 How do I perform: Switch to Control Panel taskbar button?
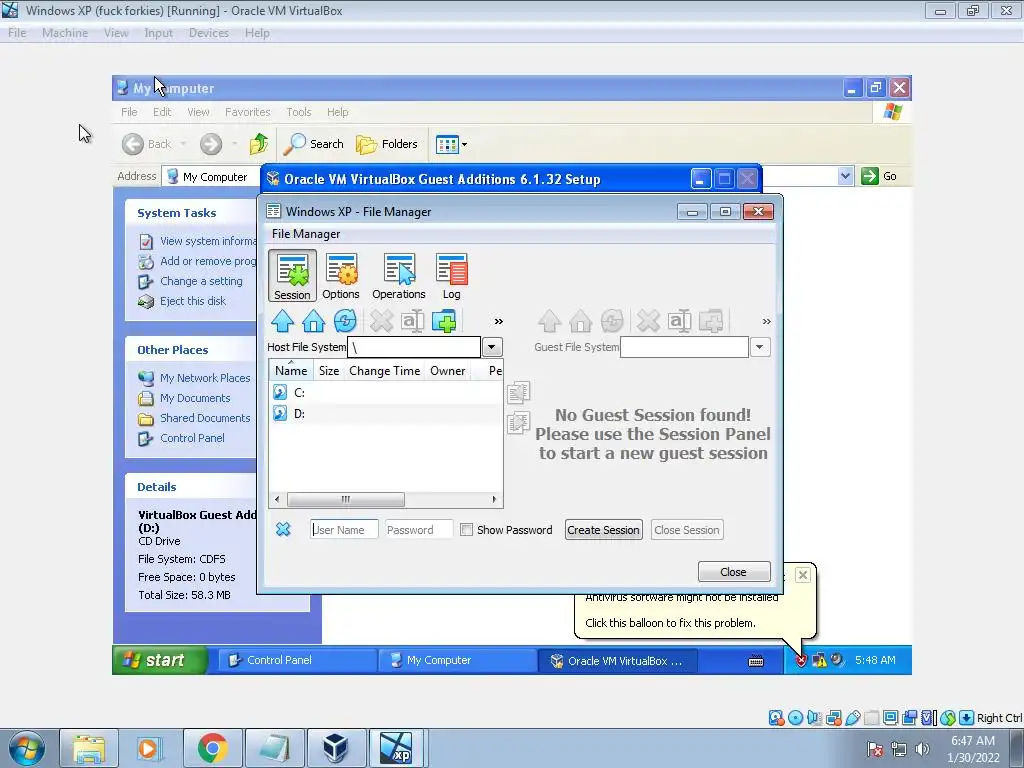(296, 660)
